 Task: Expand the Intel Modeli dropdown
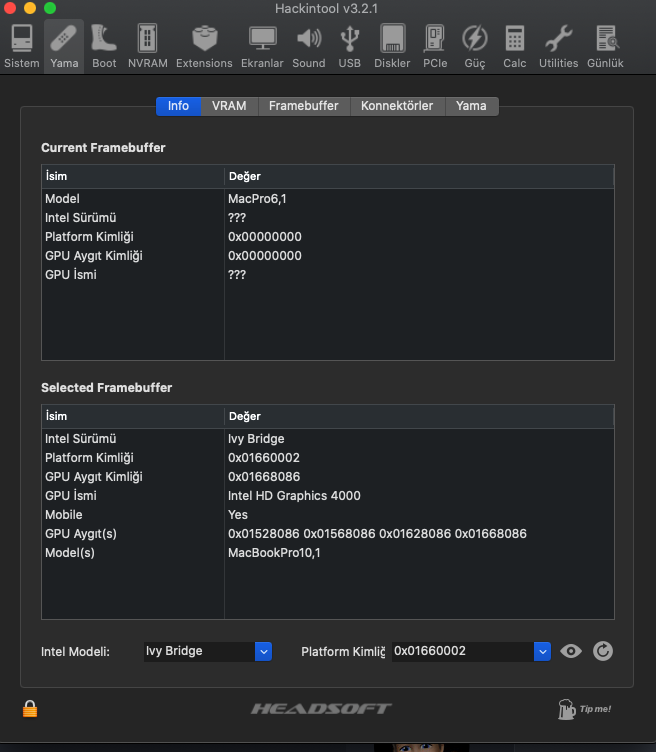click(264, 651)
